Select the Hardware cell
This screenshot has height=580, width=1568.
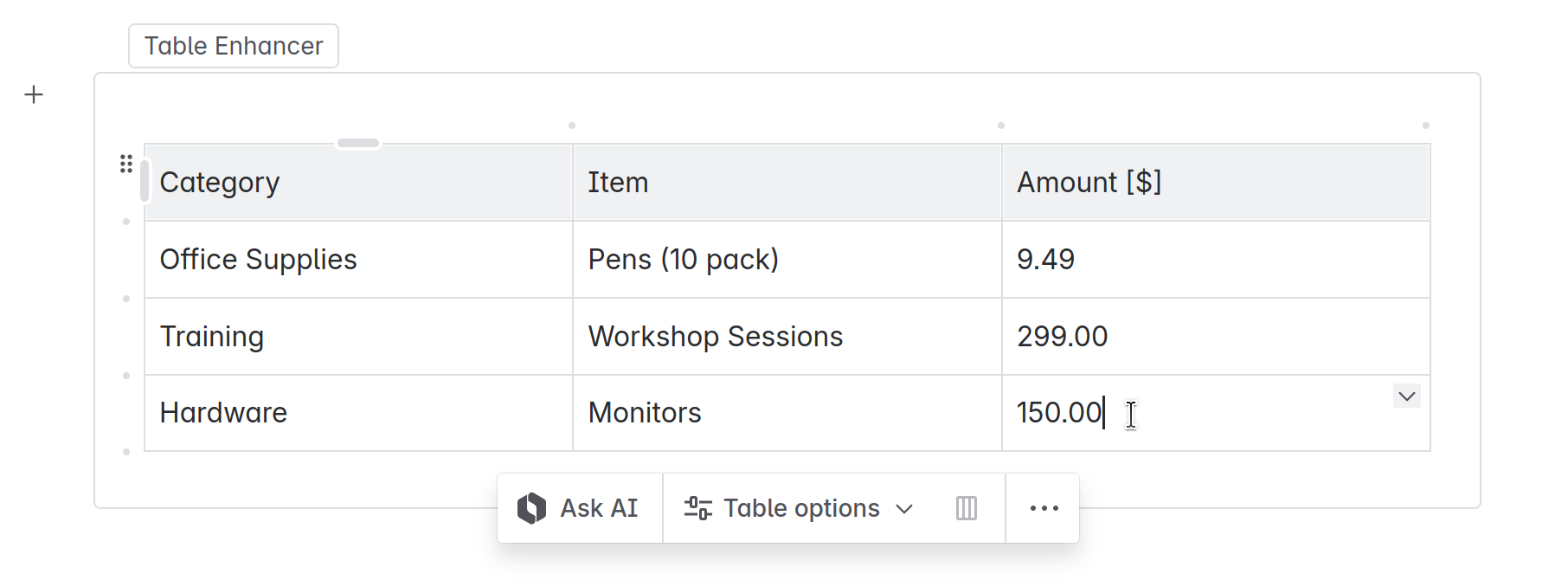[x=358, y=413]
